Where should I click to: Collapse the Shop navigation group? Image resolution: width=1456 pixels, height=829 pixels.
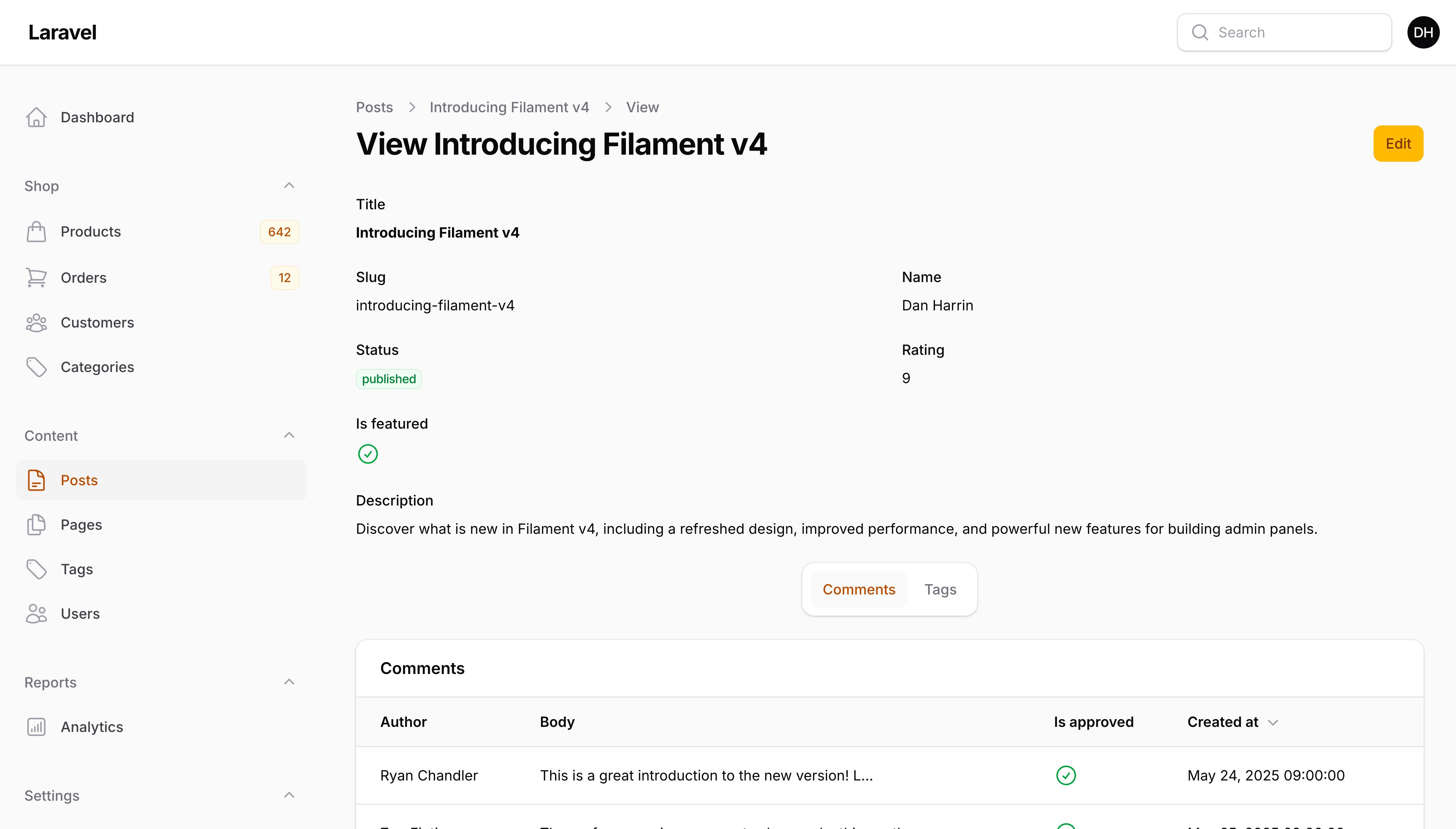click(x=289, y=186)
